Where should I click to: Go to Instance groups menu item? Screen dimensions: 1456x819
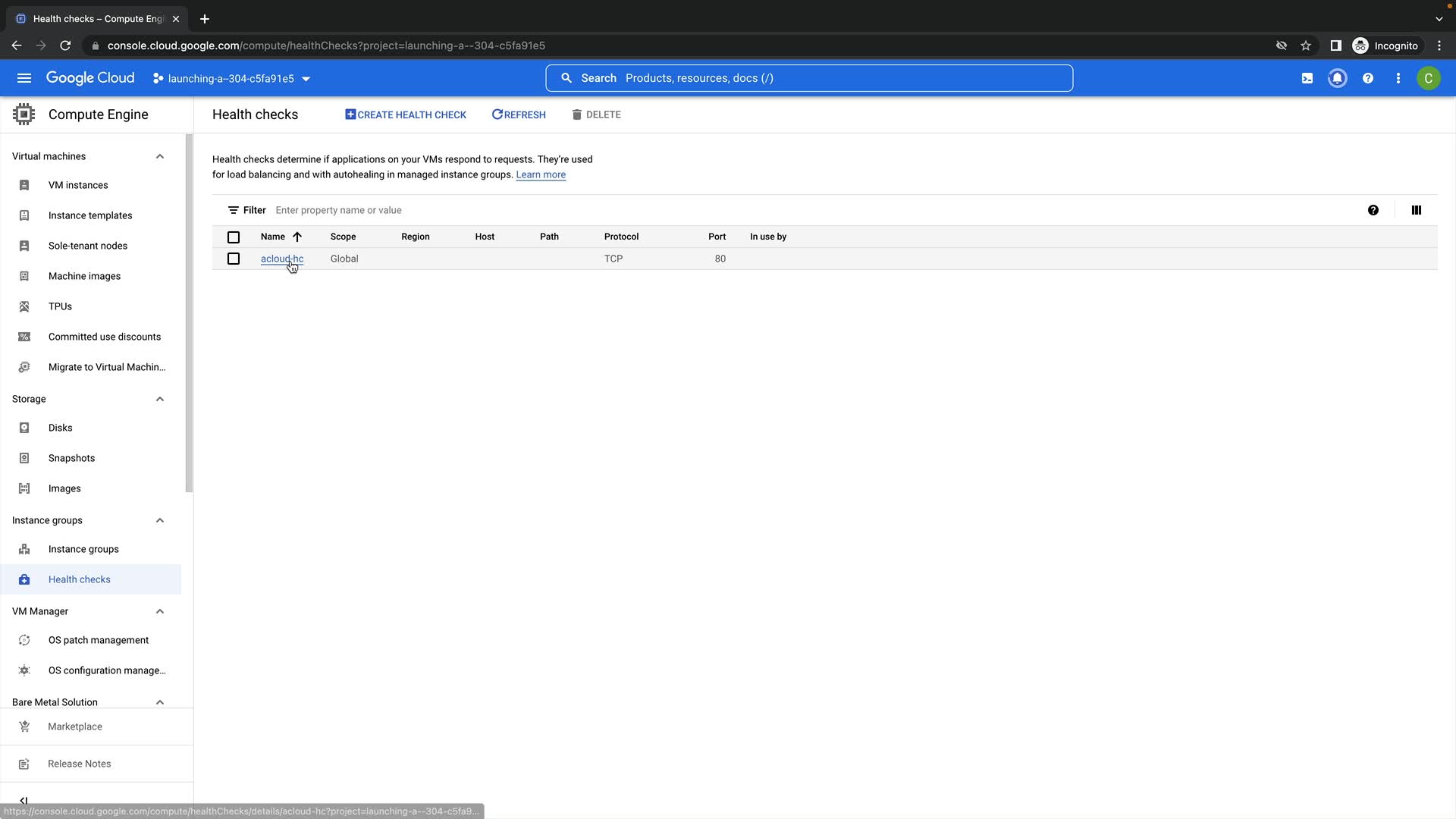[x=83, y=549]
